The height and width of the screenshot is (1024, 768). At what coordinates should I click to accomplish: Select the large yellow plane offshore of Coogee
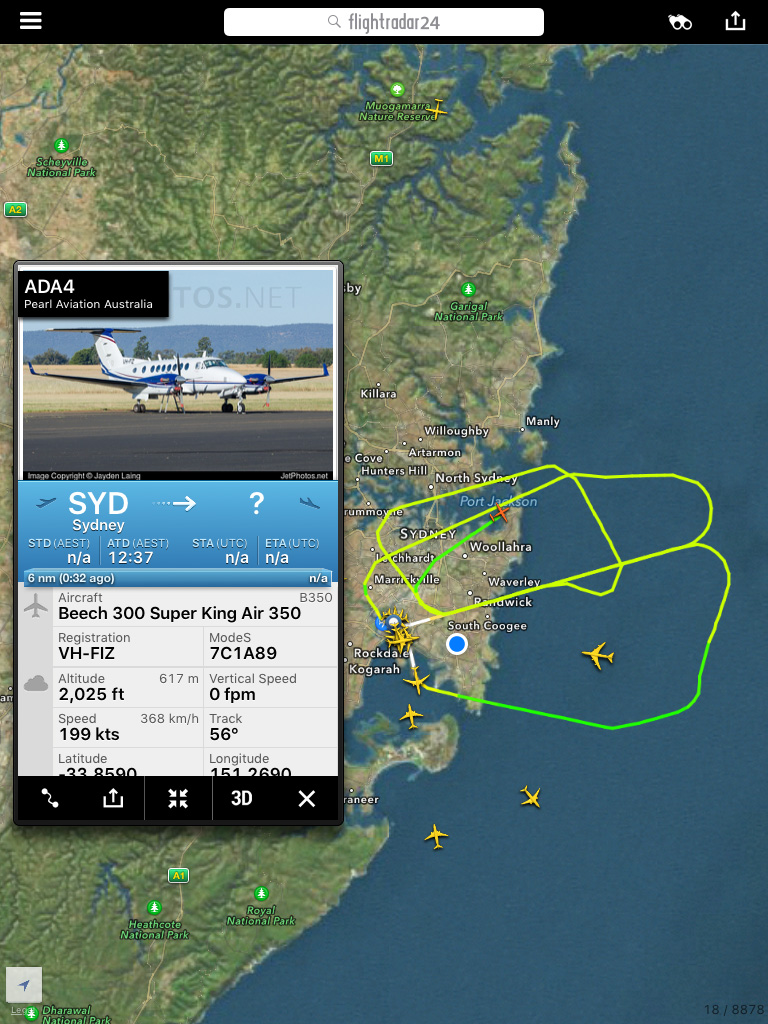point(598,655)
